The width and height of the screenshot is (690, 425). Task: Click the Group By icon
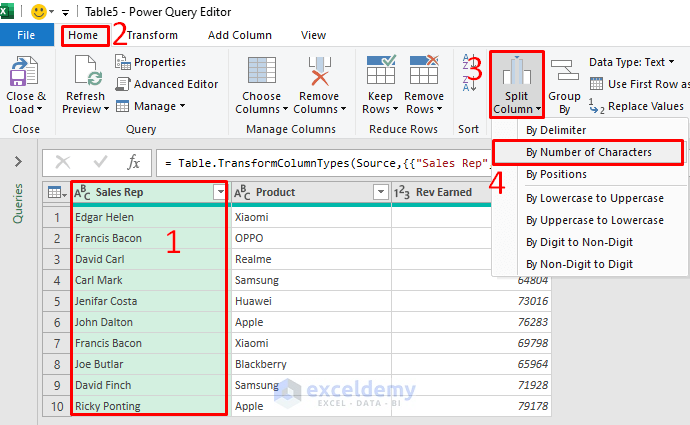click(565, 70)
